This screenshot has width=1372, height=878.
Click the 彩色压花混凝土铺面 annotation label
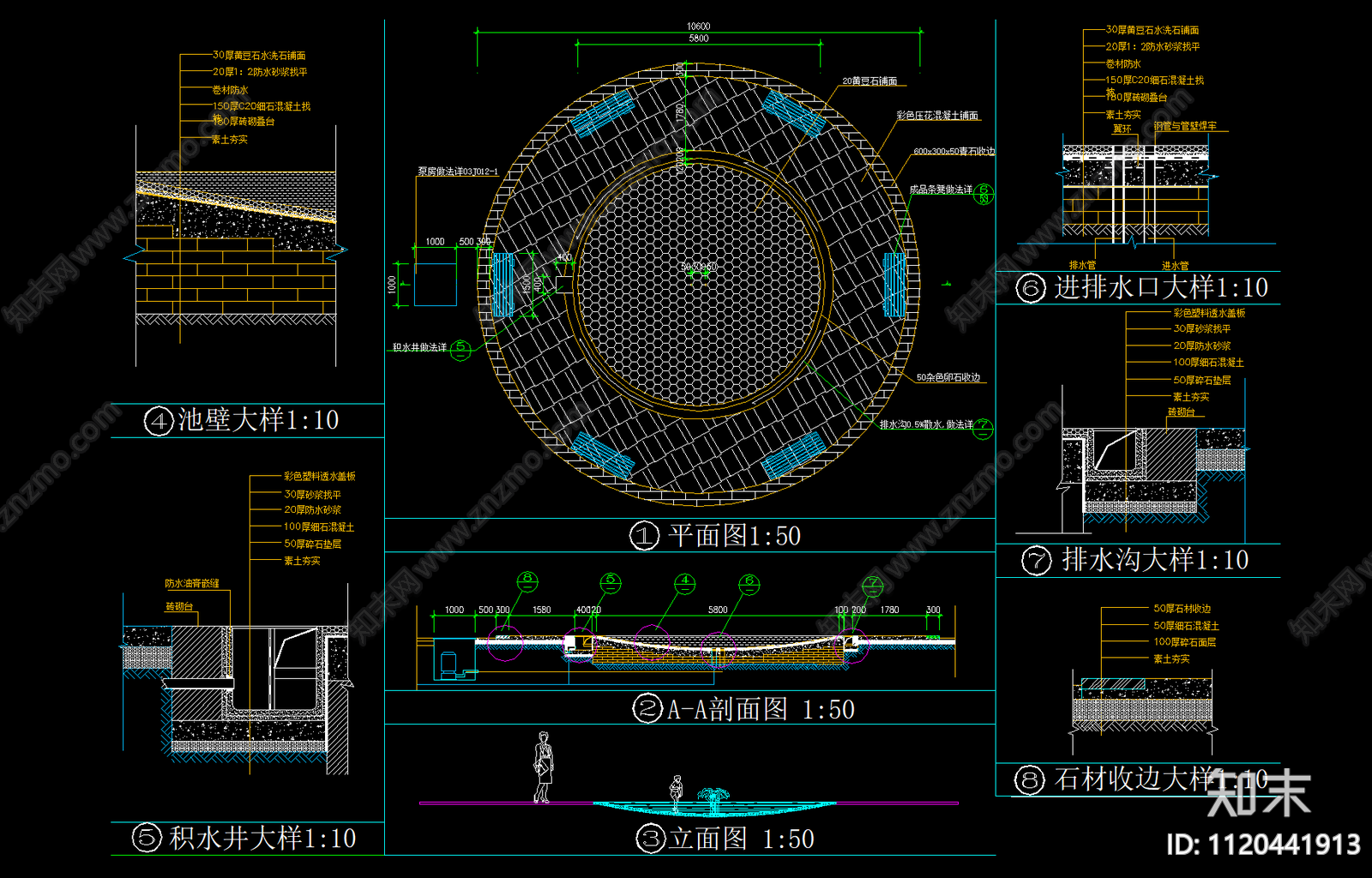936,116
